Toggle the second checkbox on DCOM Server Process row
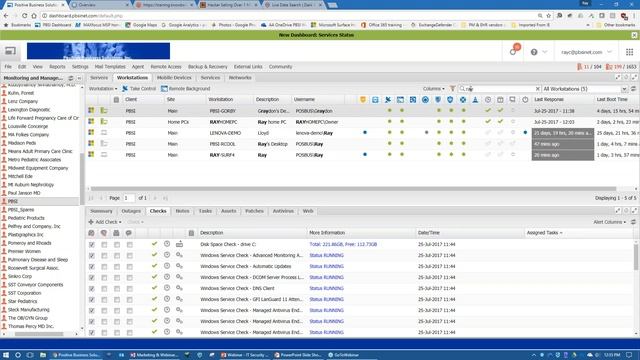640x360 pixels. 104,278
